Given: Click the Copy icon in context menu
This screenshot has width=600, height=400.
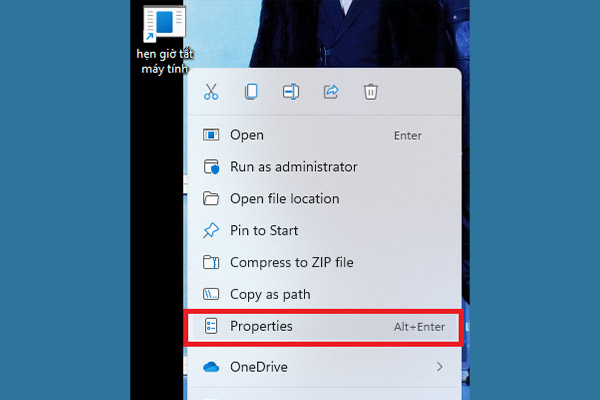Looking at the screenshot, I should [x=251, y=92].
